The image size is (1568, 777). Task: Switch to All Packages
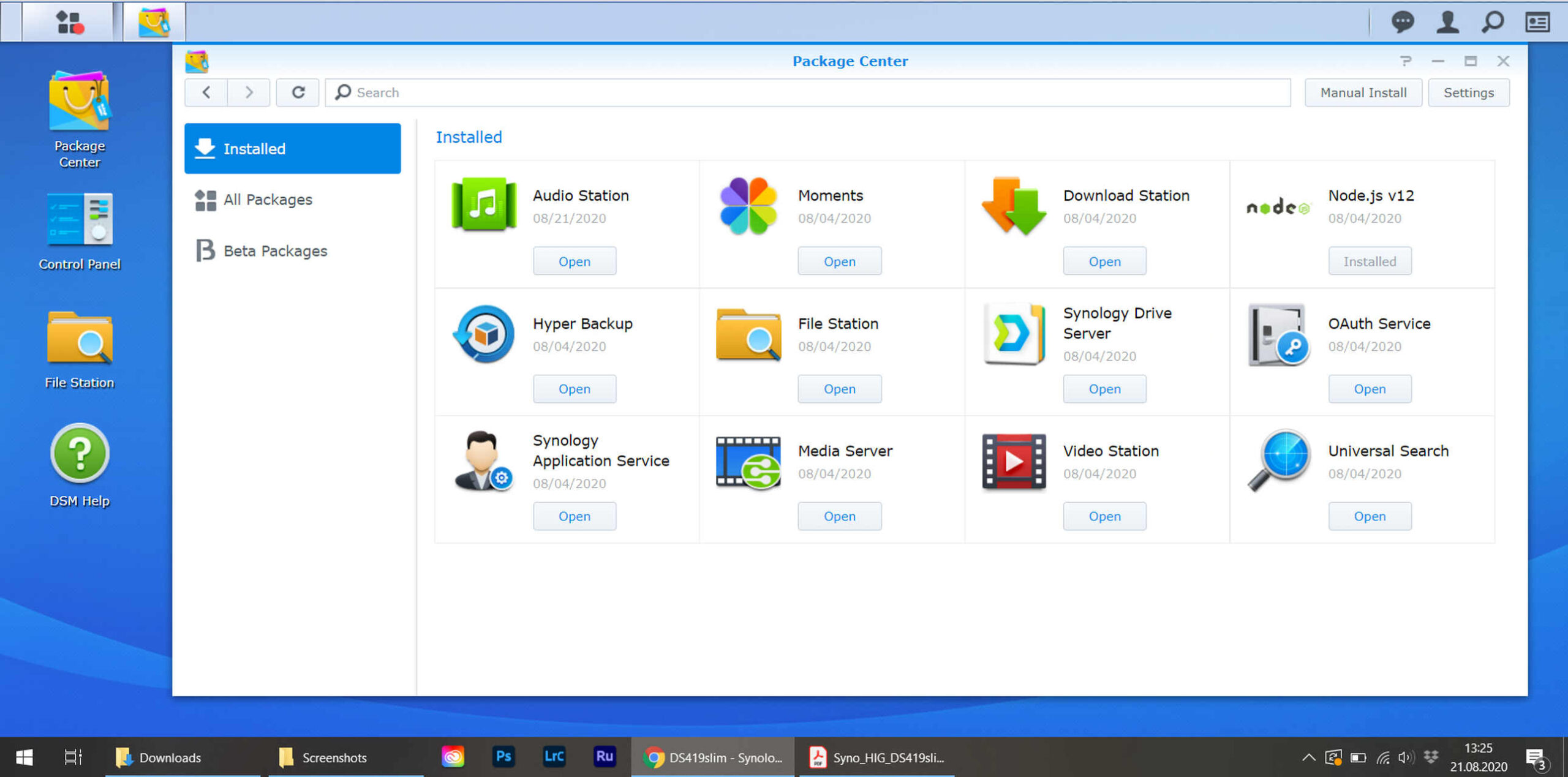pos(293,200)
